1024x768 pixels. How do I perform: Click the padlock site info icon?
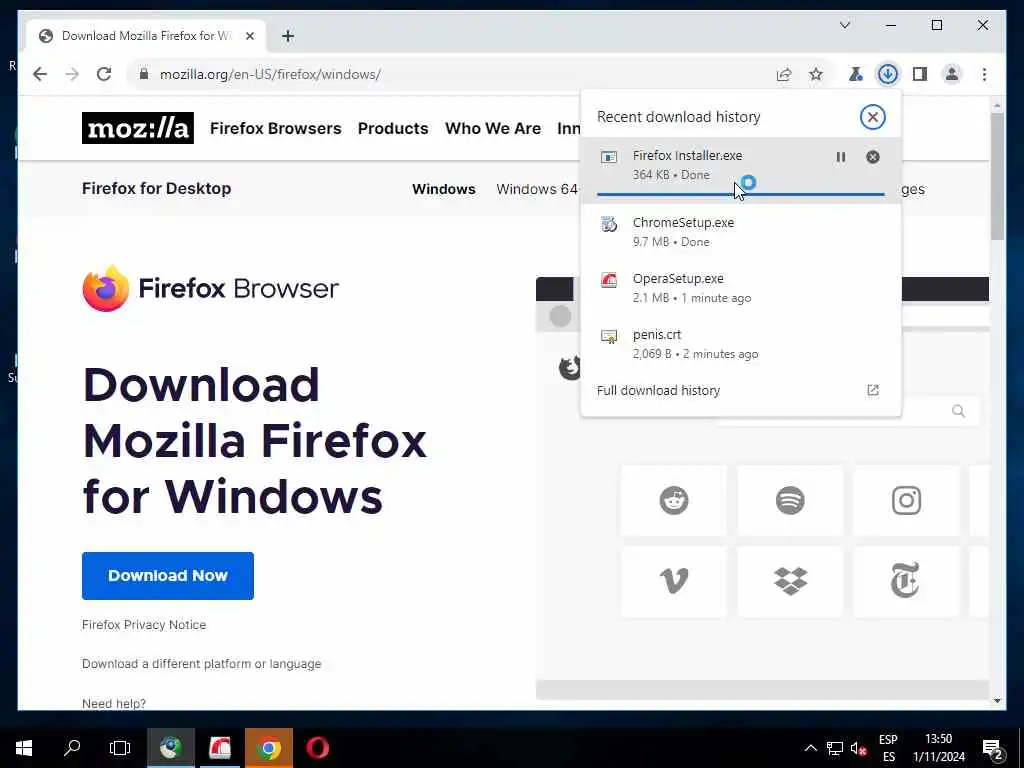coord(144,74)
